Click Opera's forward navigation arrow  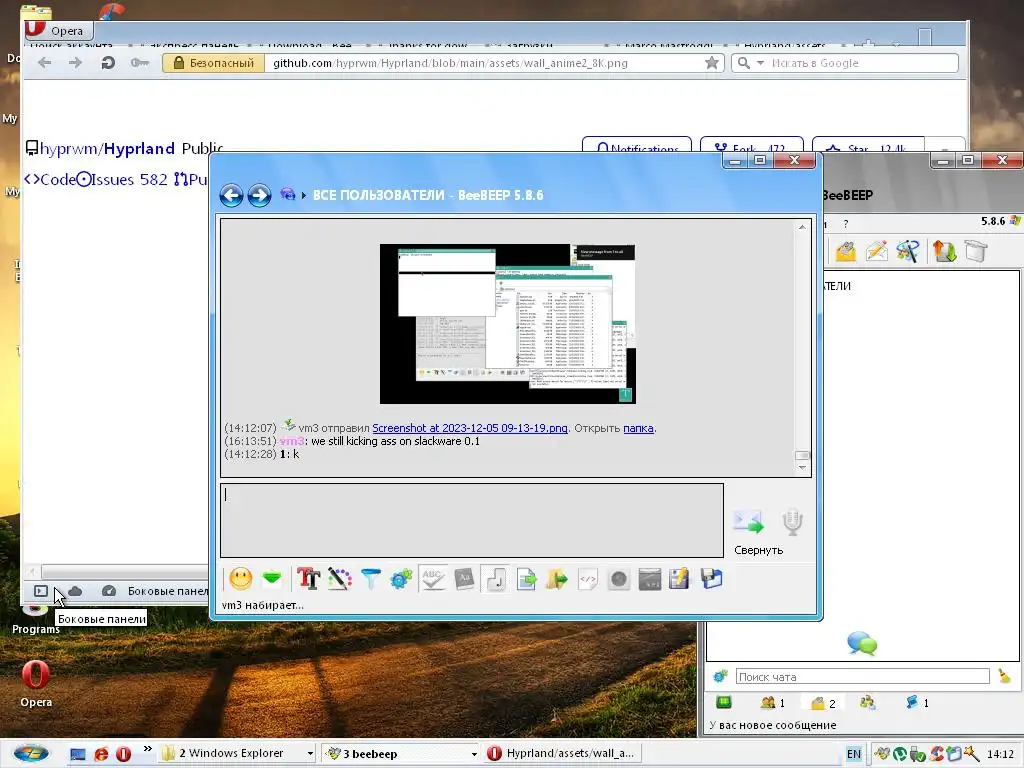[x=76, y=63]
